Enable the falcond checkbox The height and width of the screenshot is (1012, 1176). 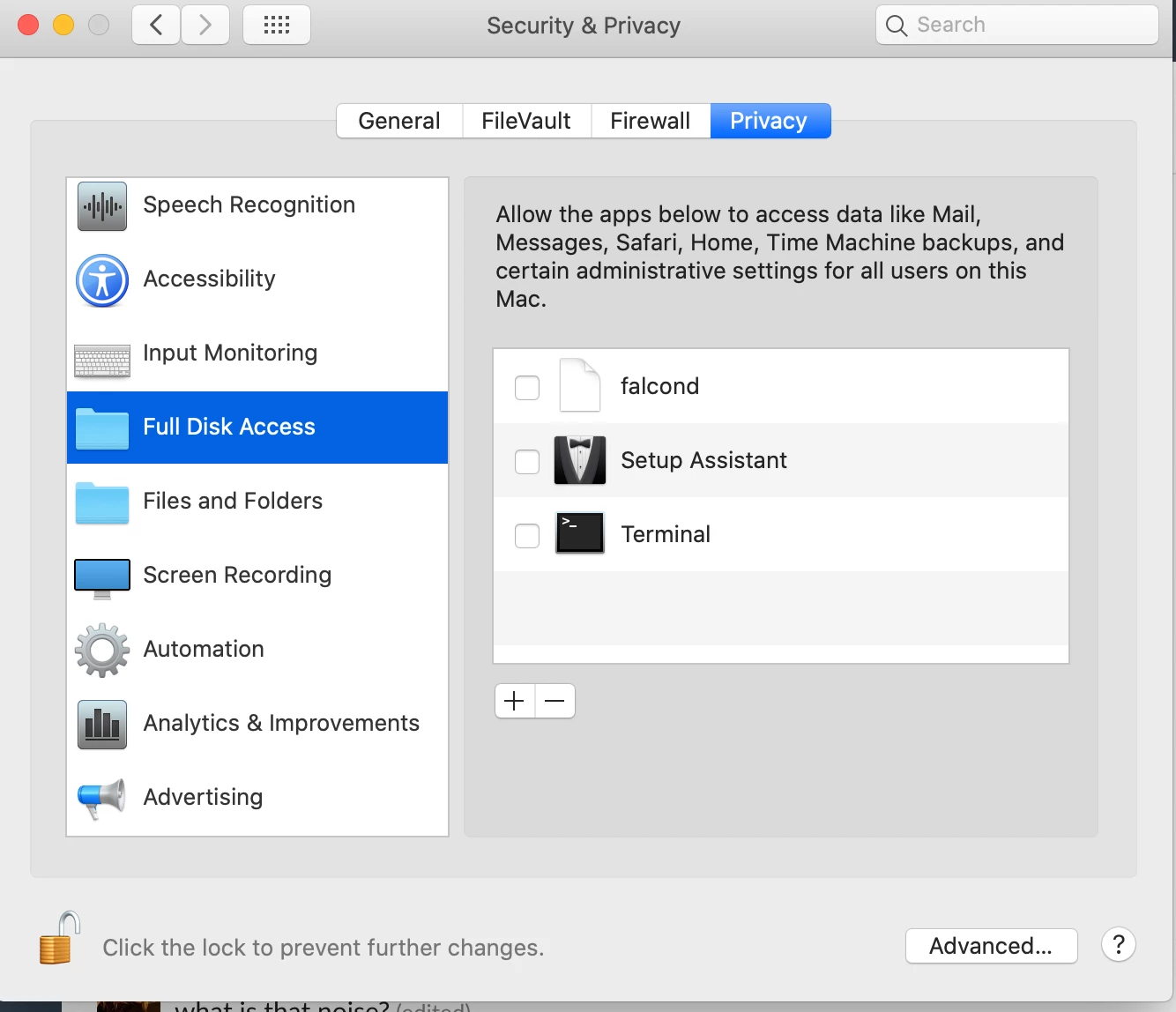pyautogui.click(x=527, y=388)
